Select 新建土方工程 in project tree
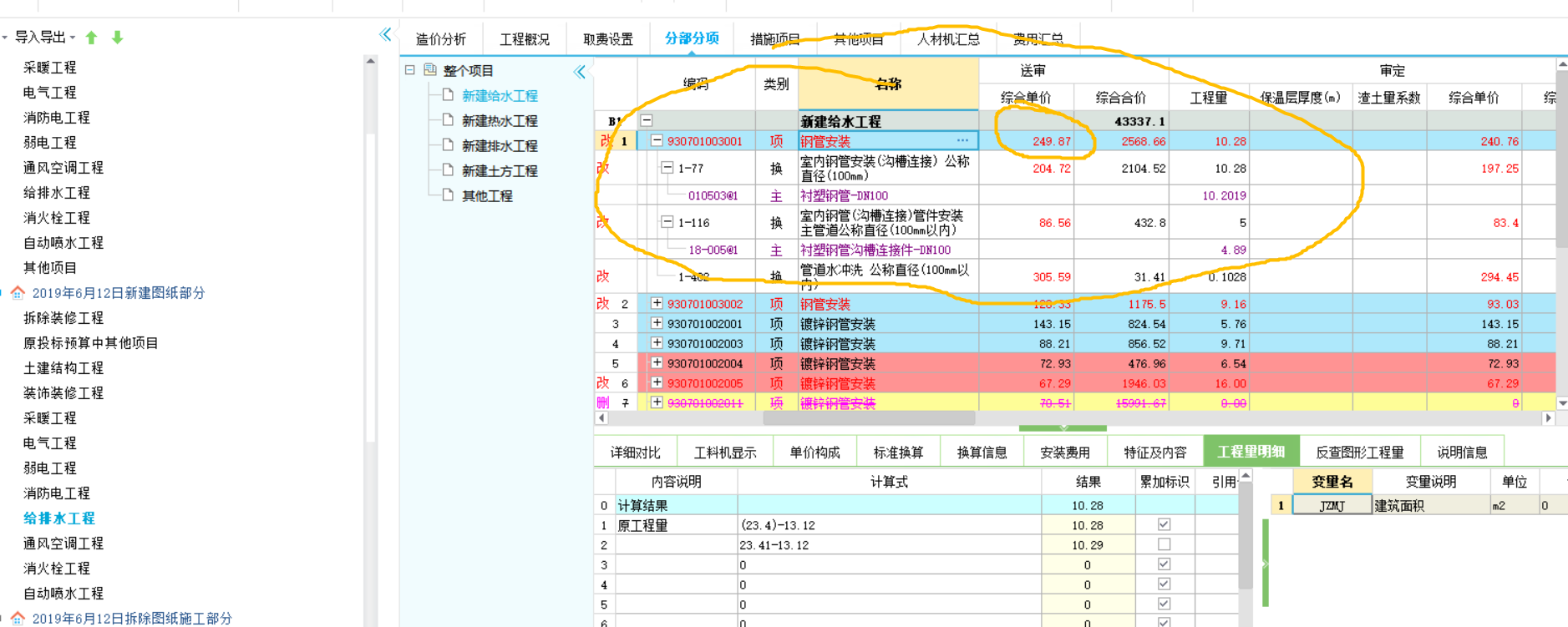The height and width of the screenshot is (627, 1568). [x=500, y=171]
